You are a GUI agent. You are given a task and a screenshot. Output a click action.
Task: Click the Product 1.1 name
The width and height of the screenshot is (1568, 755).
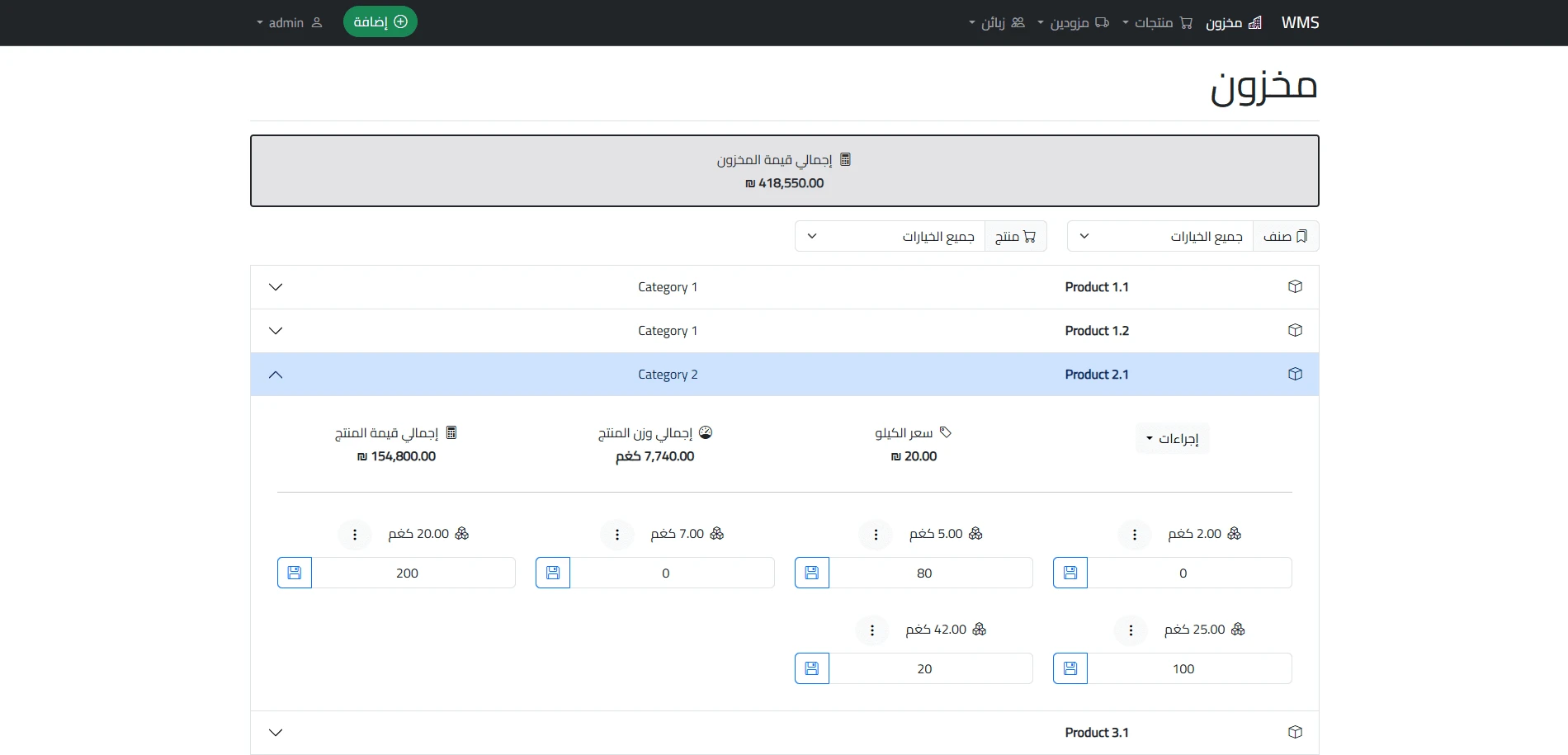coord(1097,287)
